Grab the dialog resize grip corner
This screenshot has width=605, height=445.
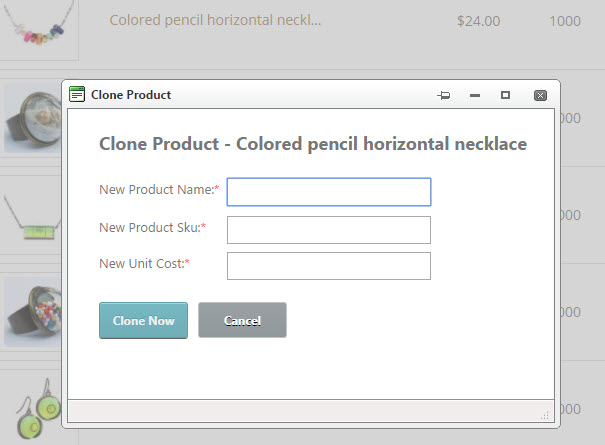(544, 416)
